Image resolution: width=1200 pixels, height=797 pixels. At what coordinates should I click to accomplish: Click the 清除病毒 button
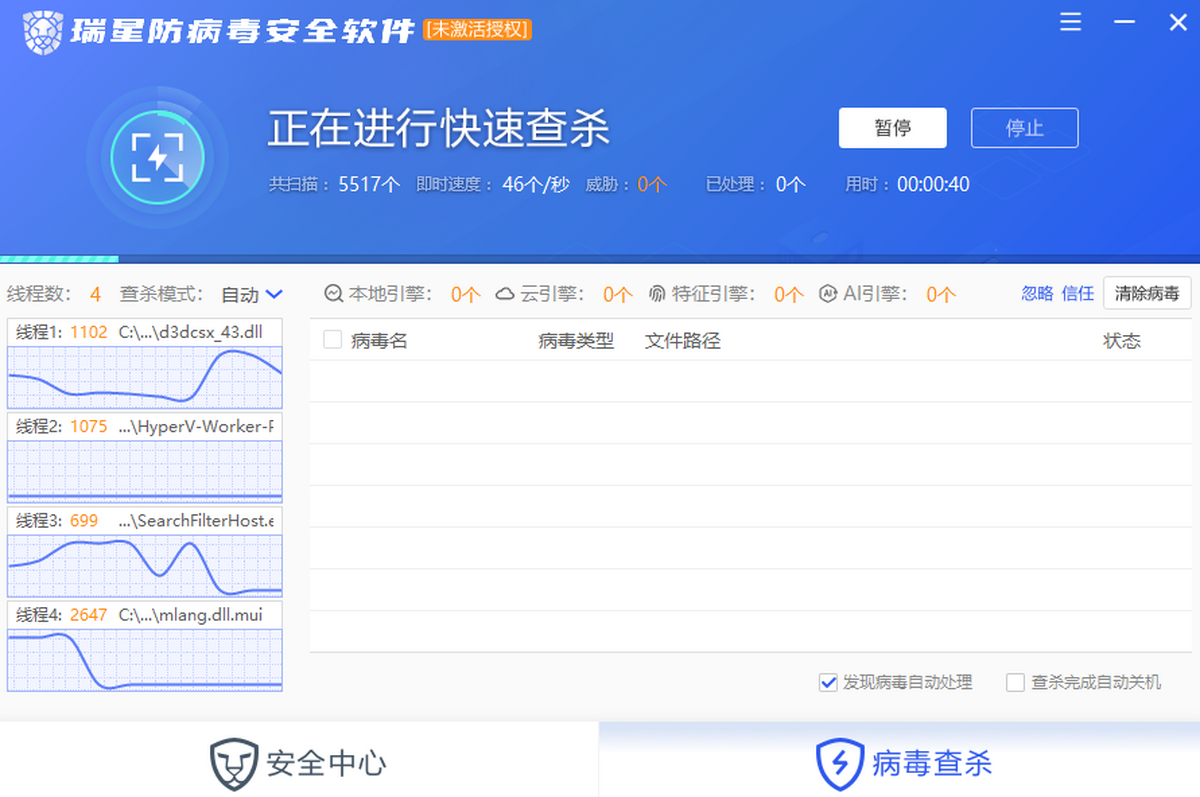1147,293
